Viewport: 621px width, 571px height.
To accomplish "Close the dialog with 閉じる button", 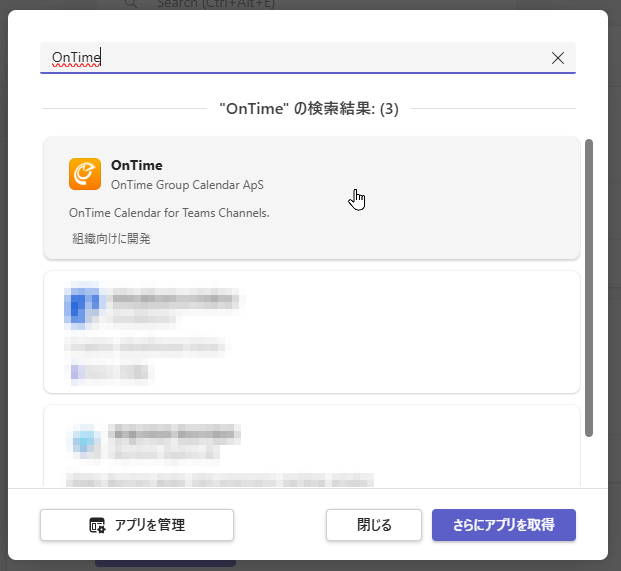I will (374, 525).
